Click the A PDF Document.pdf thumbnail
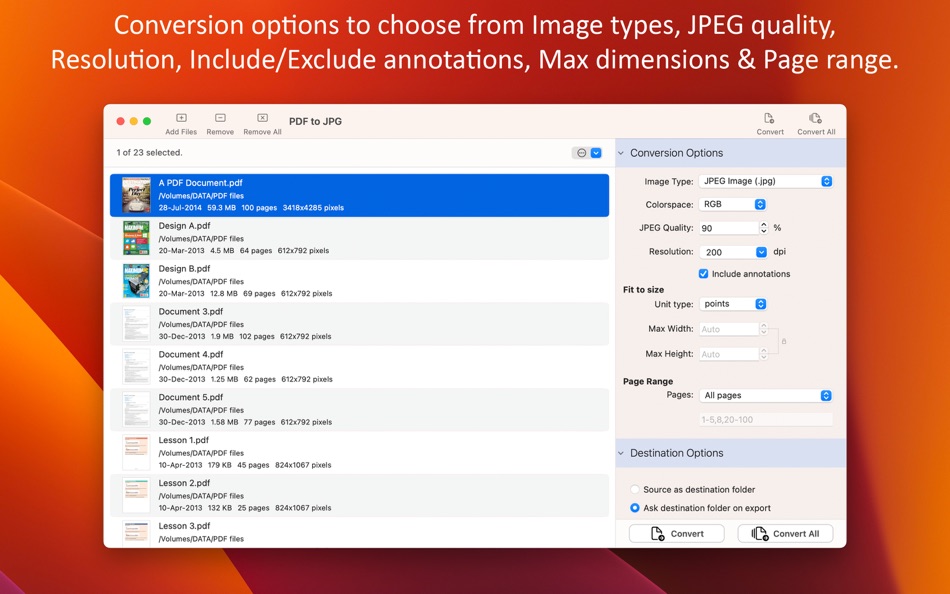 [x=136, y=195]
